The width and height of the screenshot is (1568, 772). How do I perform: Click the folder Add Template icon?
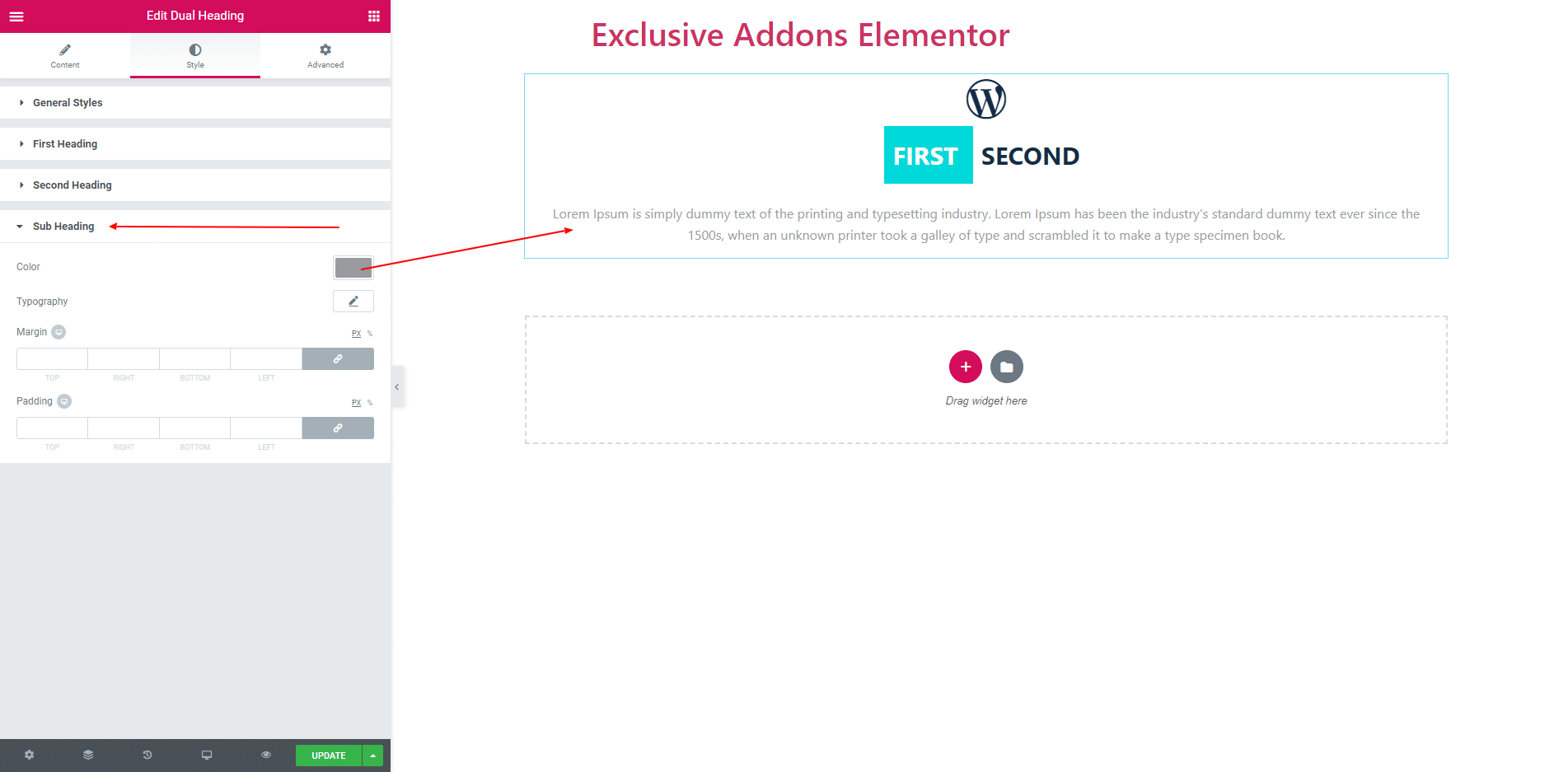pyautogui.click(x=1007, y=367)
